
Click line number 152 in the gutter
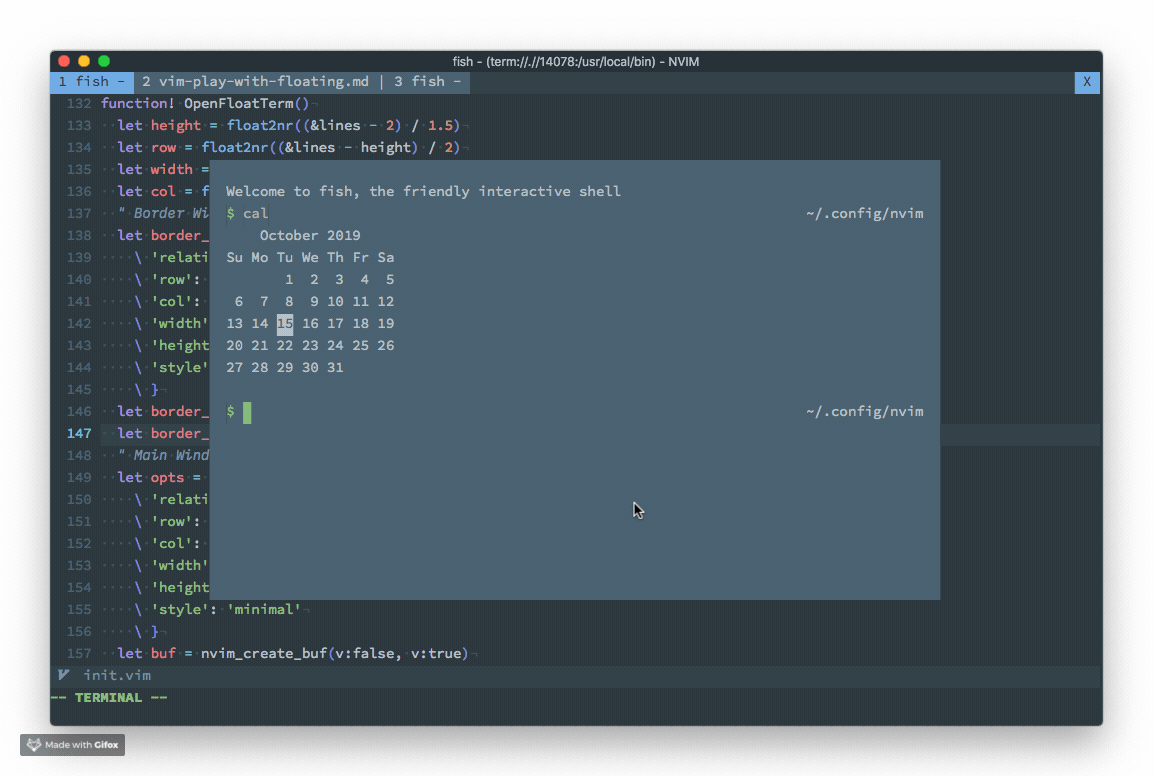point(79,544)
